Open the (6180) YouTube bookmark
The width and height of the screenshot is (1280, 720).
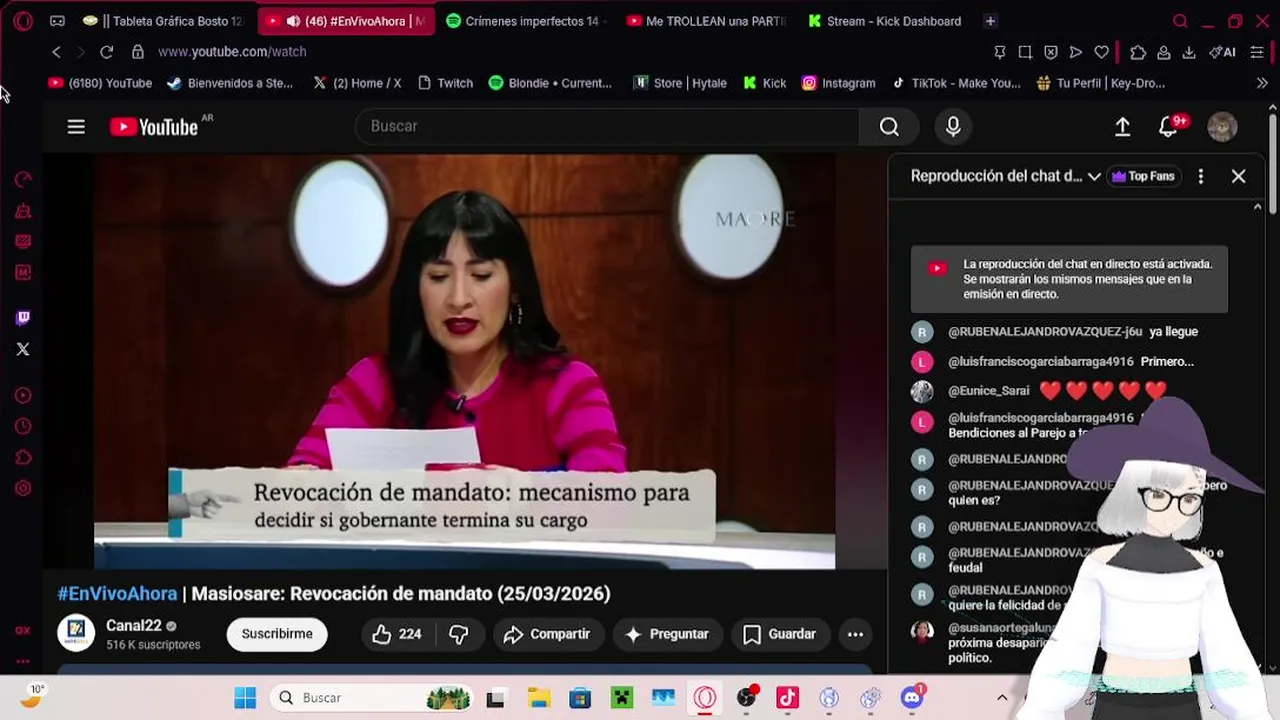click(x=100, y=83)
